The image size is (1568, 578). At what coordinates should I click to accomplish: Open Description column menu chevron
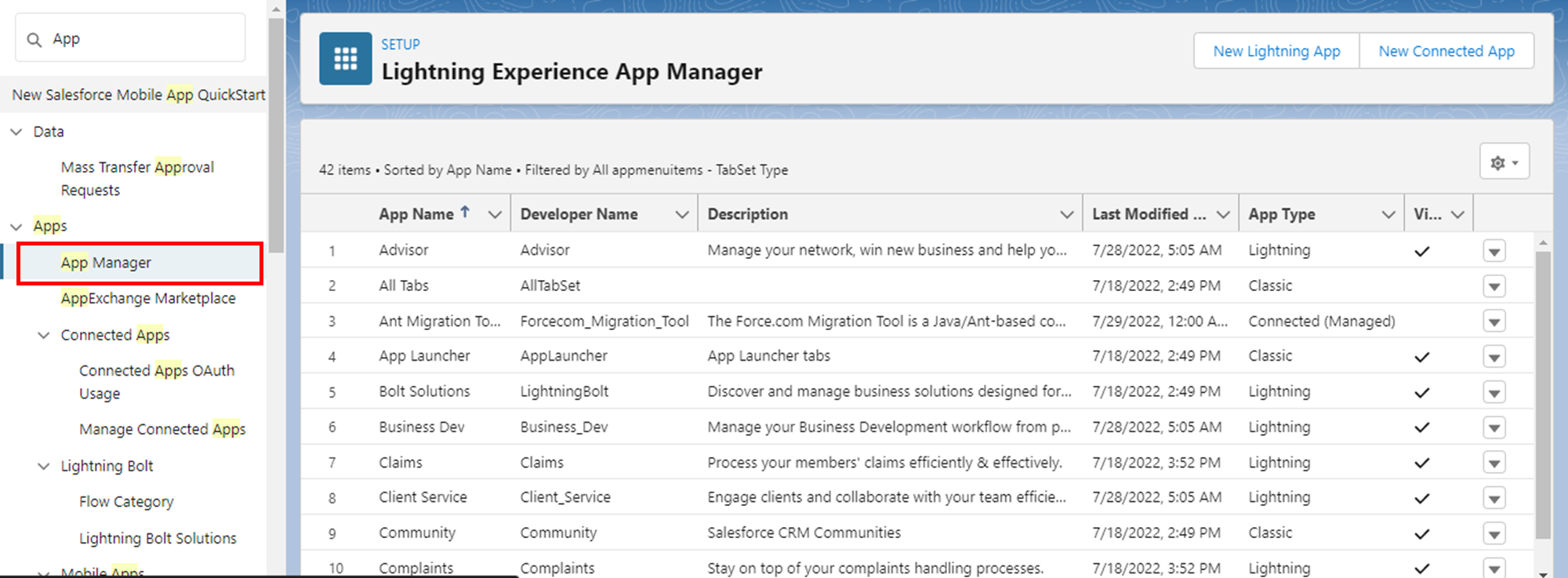click(x=1066, y=215)
